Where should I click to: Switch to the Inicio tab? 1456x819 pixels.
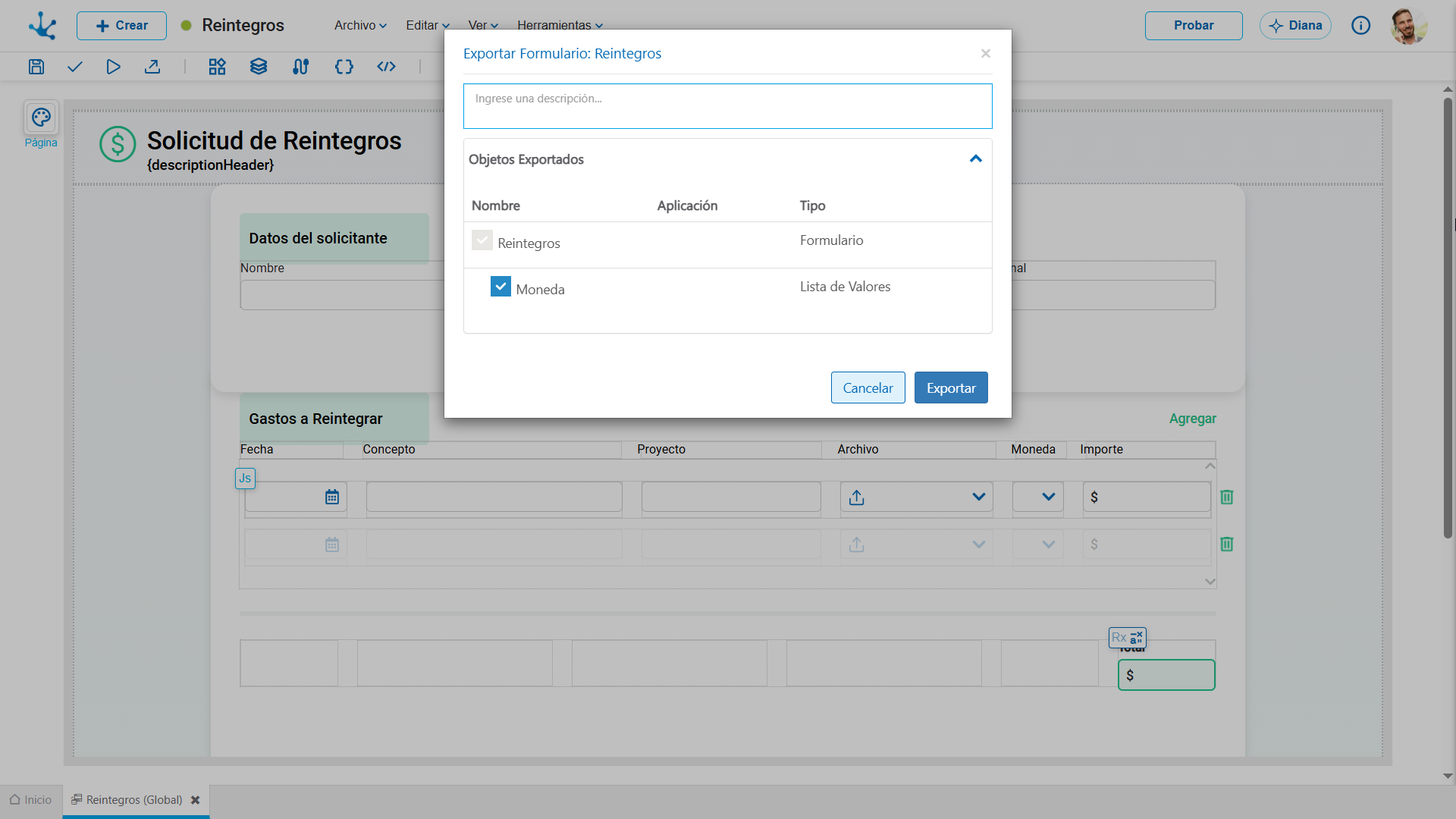click(x=31, y=800)
